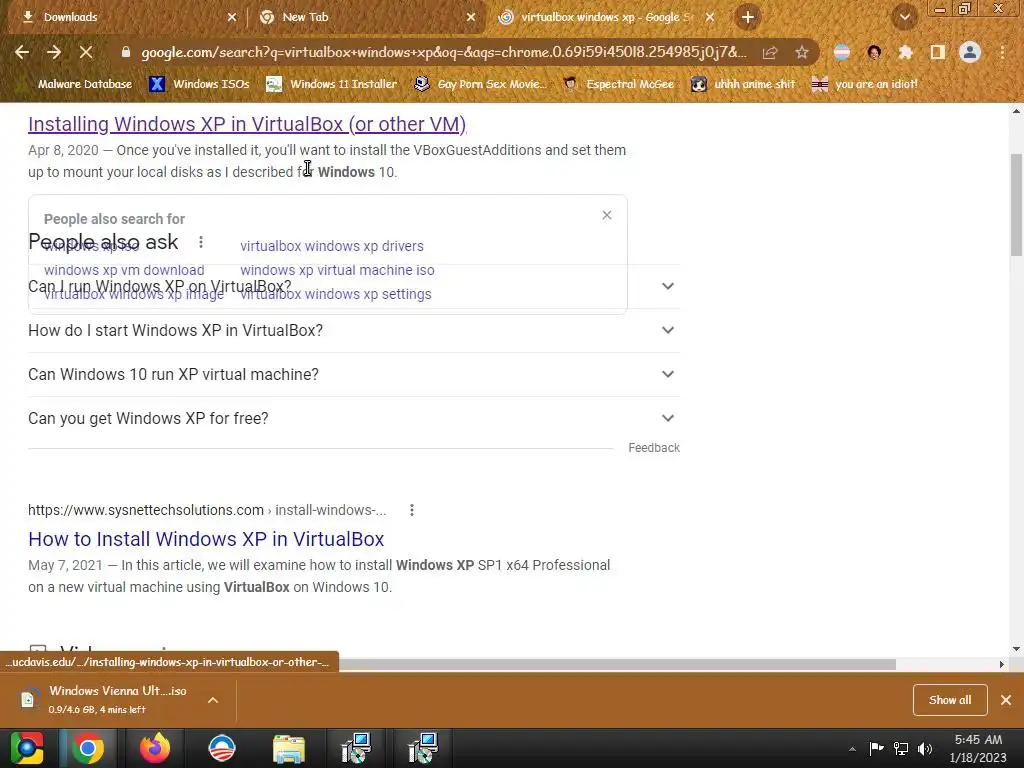Open the Chrome profile avatar

tap(970, 52)
